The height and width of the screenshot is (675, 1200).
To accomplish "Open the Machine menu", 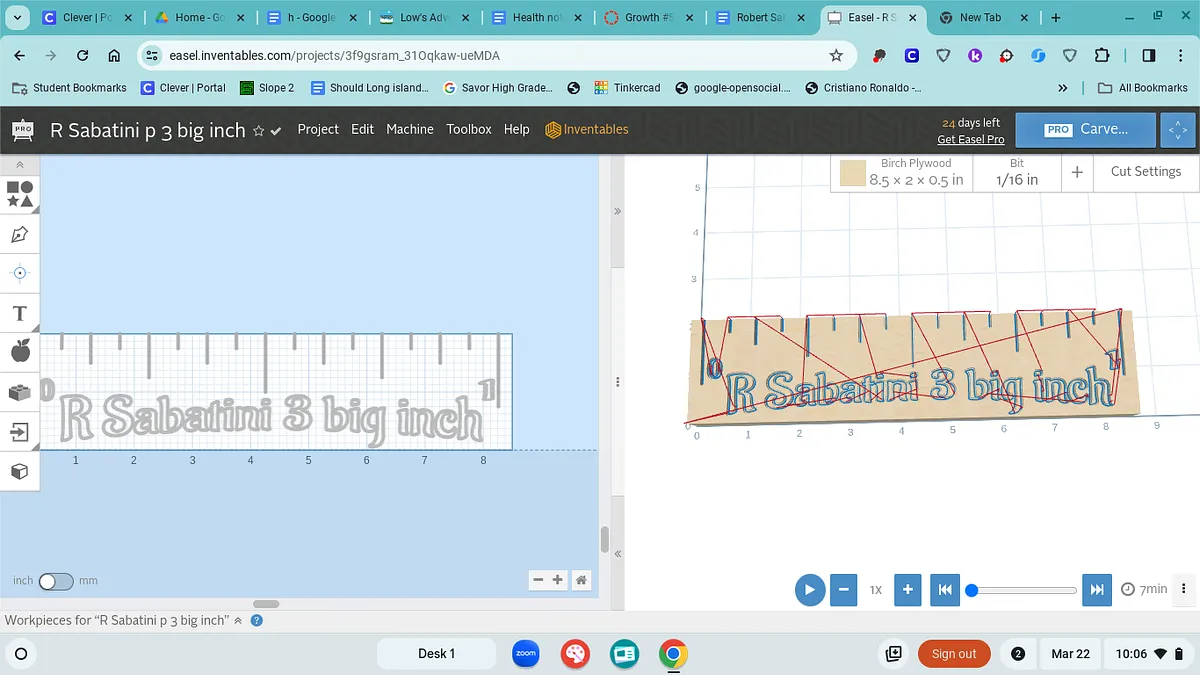I will click(410, 129).
